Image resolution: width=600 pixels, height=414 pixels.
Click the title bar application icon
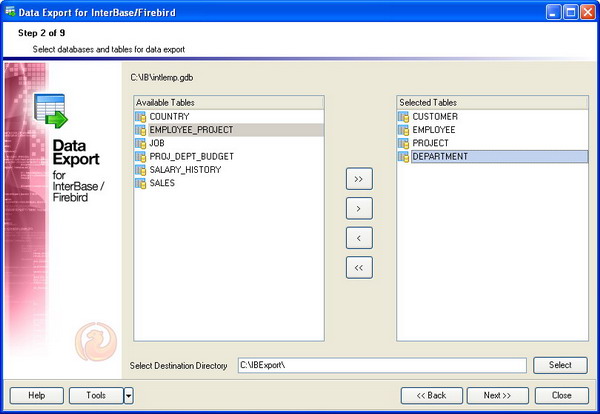point(10,12)
